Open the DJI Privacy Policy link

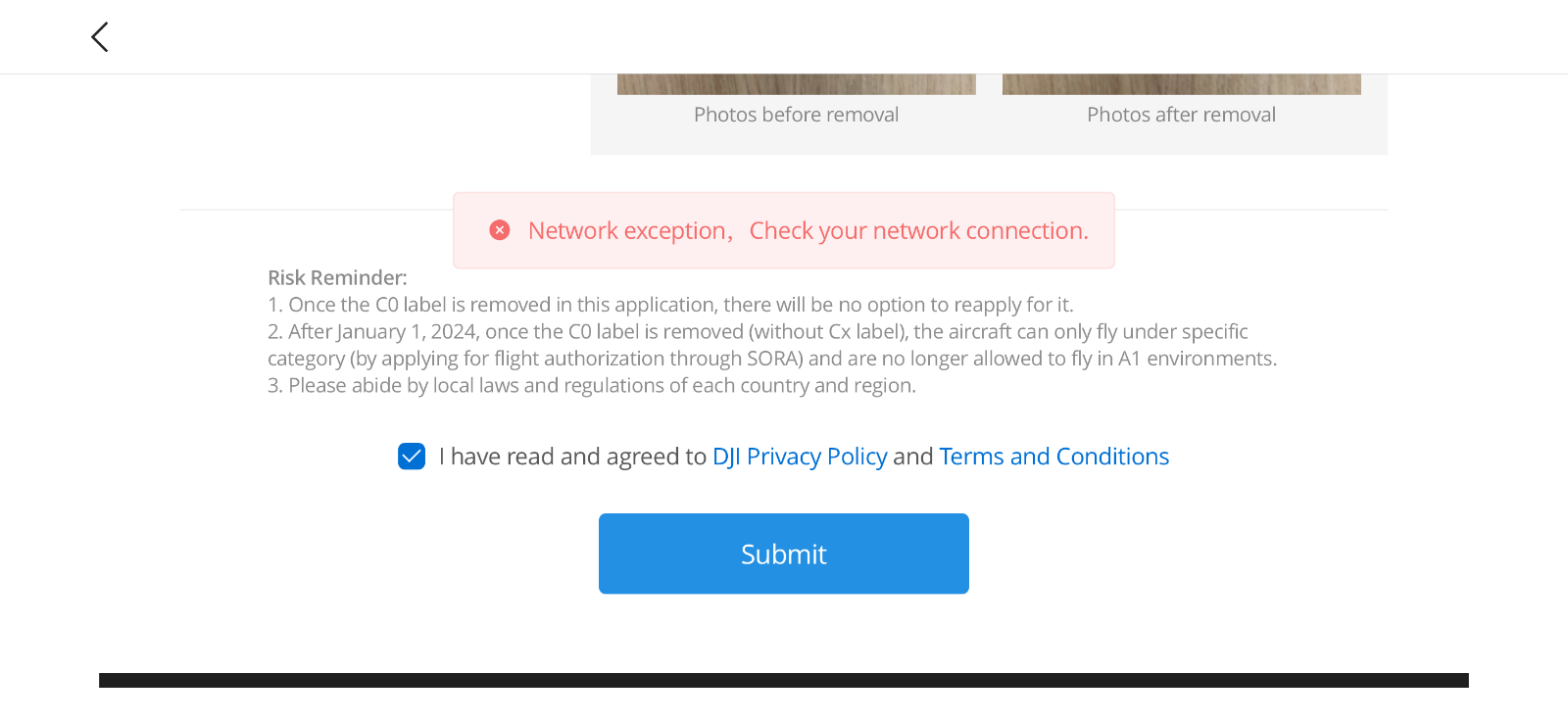coord(800,457)
